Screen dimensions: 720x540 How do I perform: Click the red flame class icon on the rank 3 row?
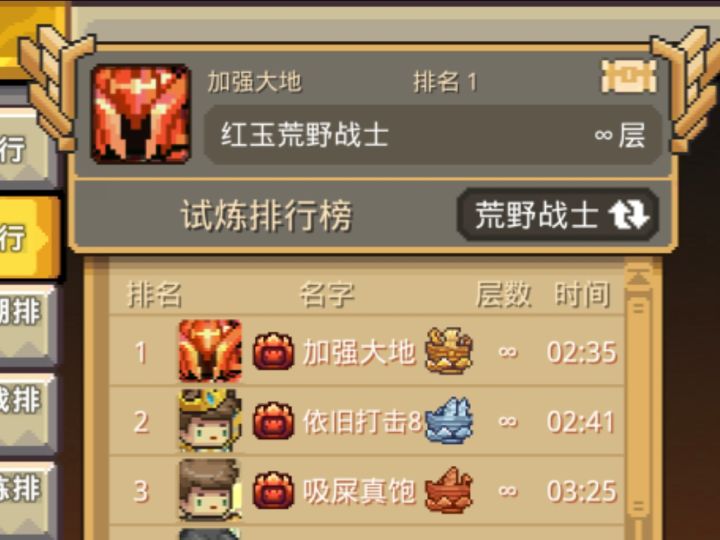pyautogui.click(x=273, y=490)
